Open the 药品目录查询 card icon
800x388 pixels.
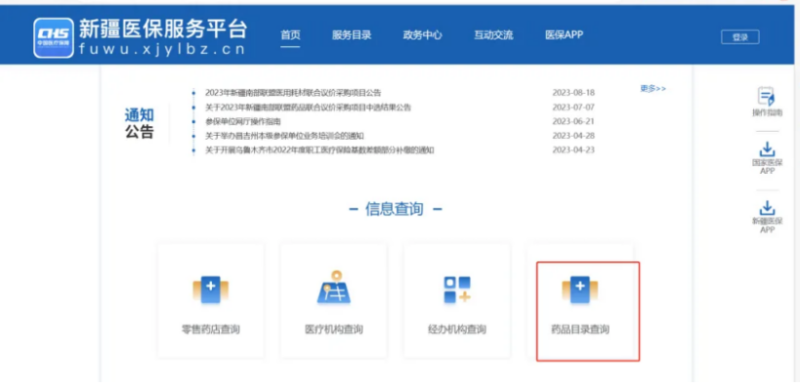tap(580, 289)
